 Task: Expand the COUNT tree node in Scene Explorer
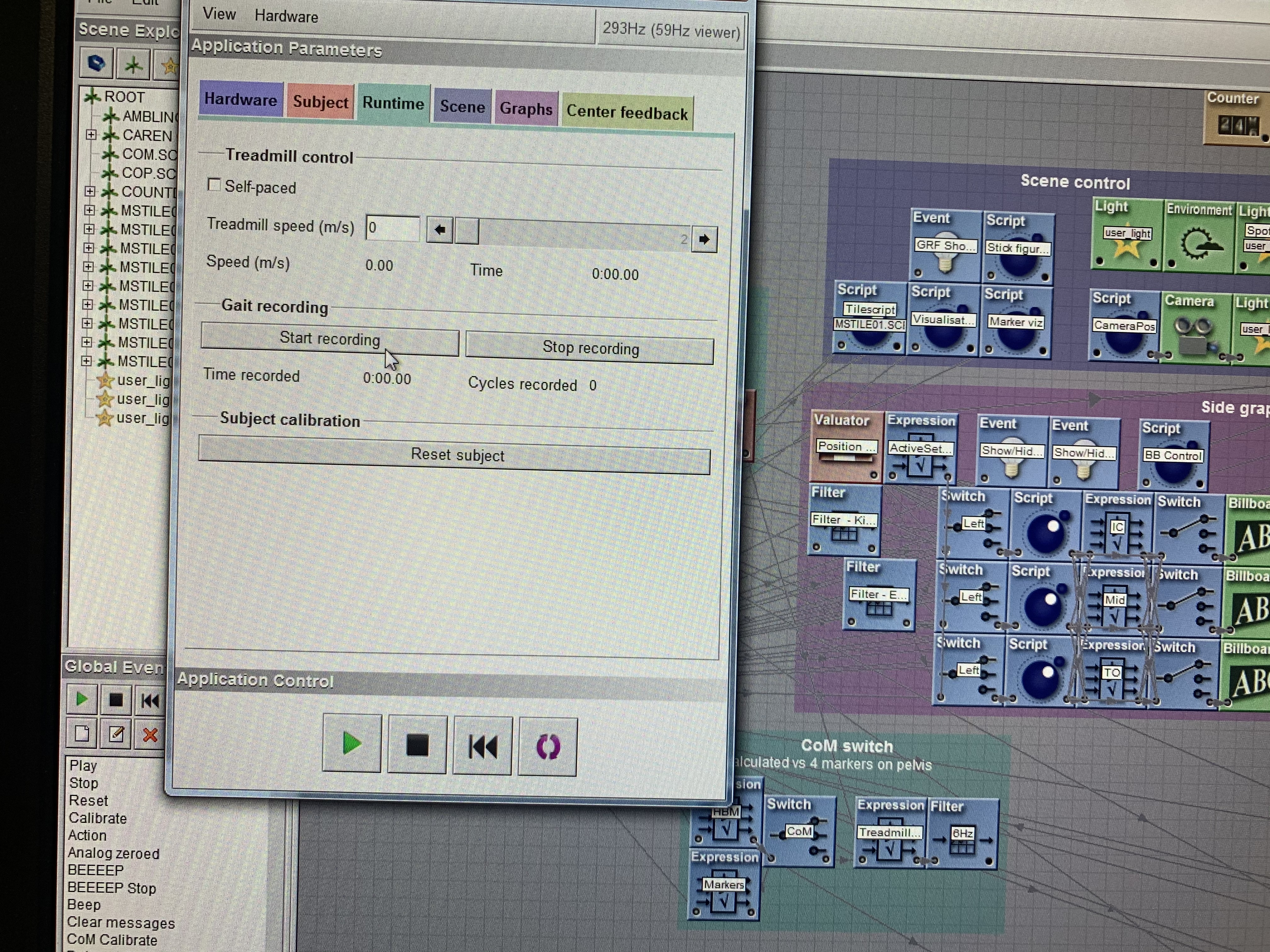tap(89, 191)
